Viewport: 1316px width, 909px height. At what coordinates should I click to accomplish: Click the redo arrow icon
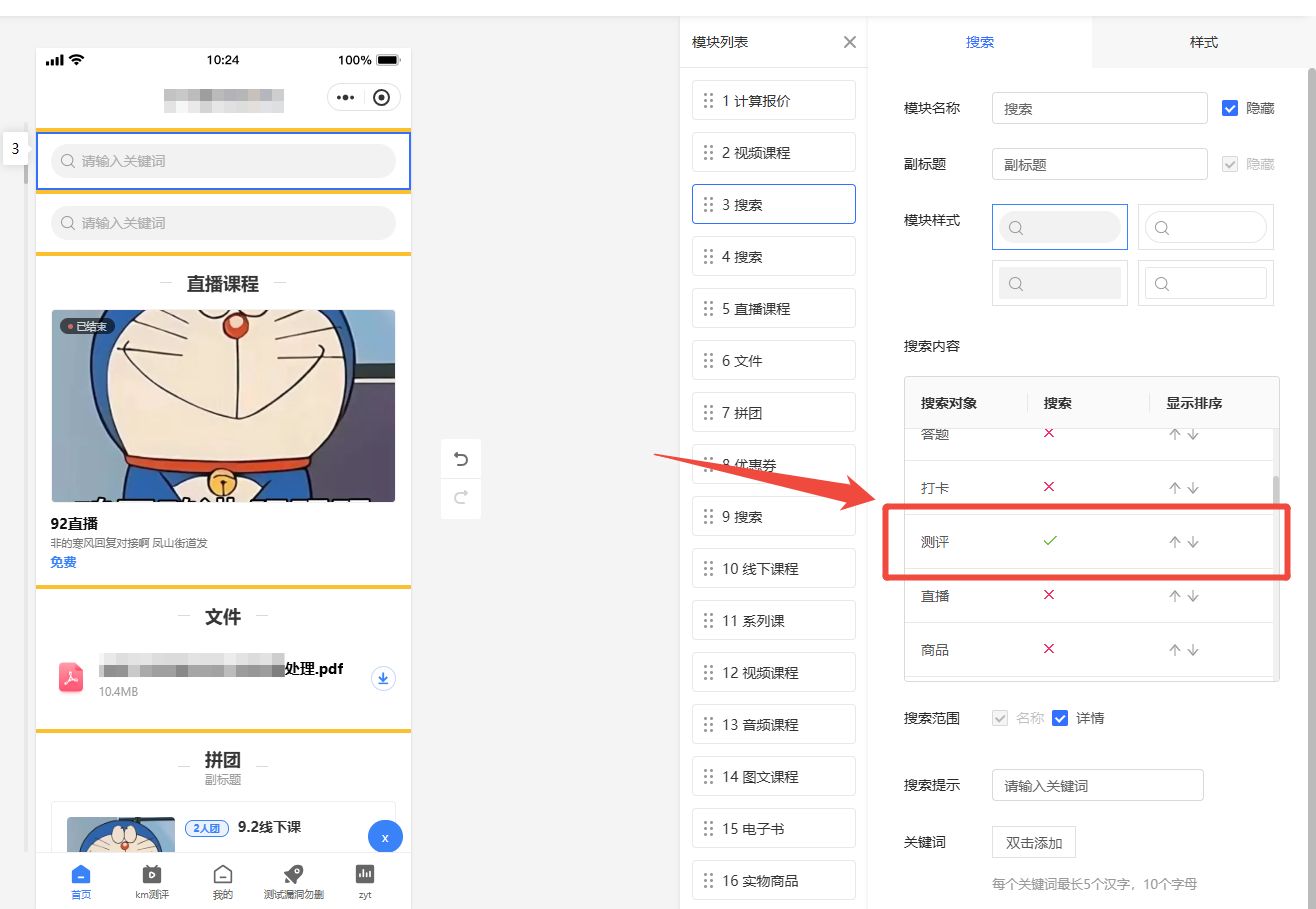pyautogui.click(x=461, y=497)
